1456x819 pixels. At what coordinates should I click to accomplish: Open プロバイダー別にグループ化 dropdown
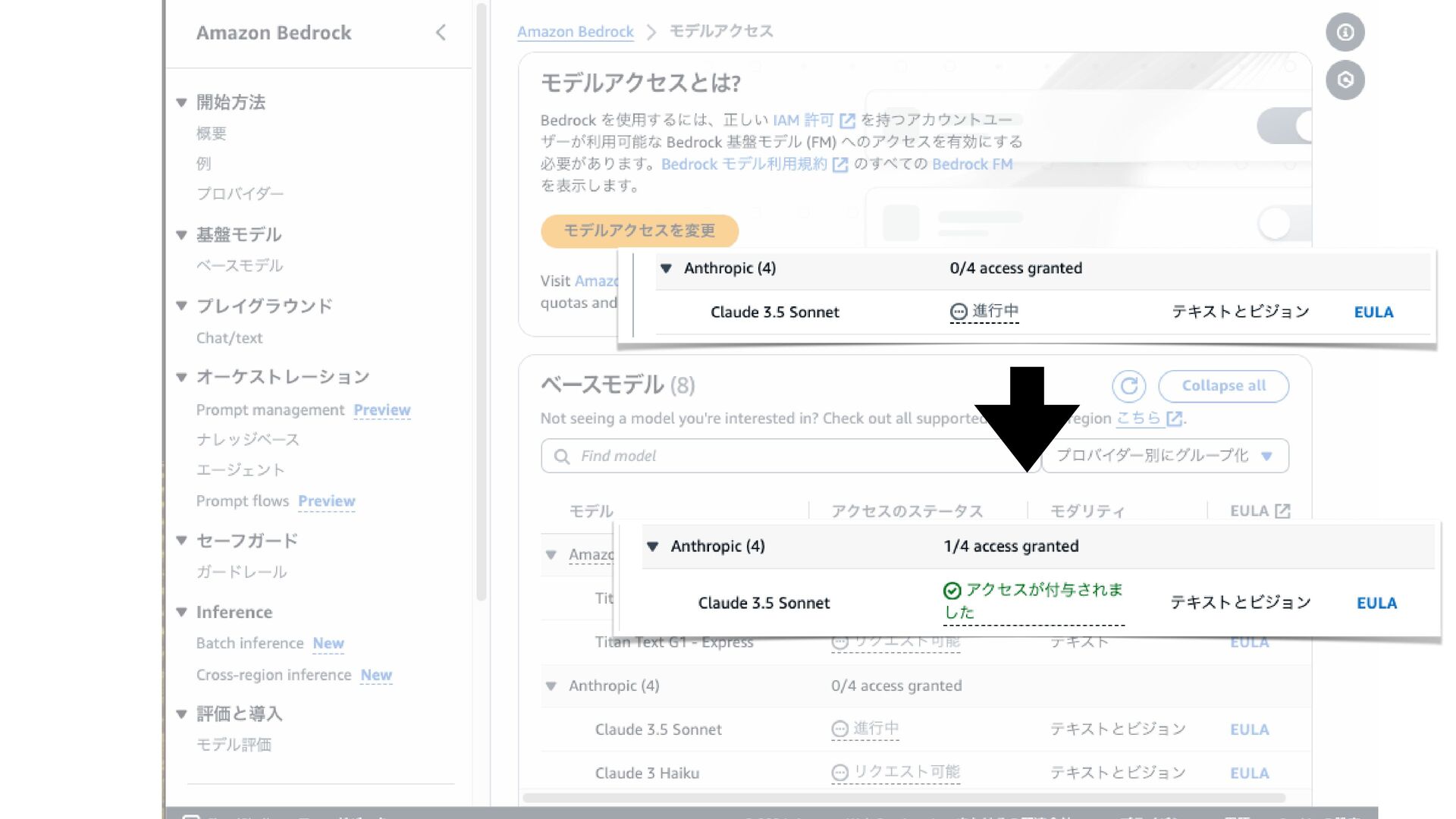click(1165, 456)
